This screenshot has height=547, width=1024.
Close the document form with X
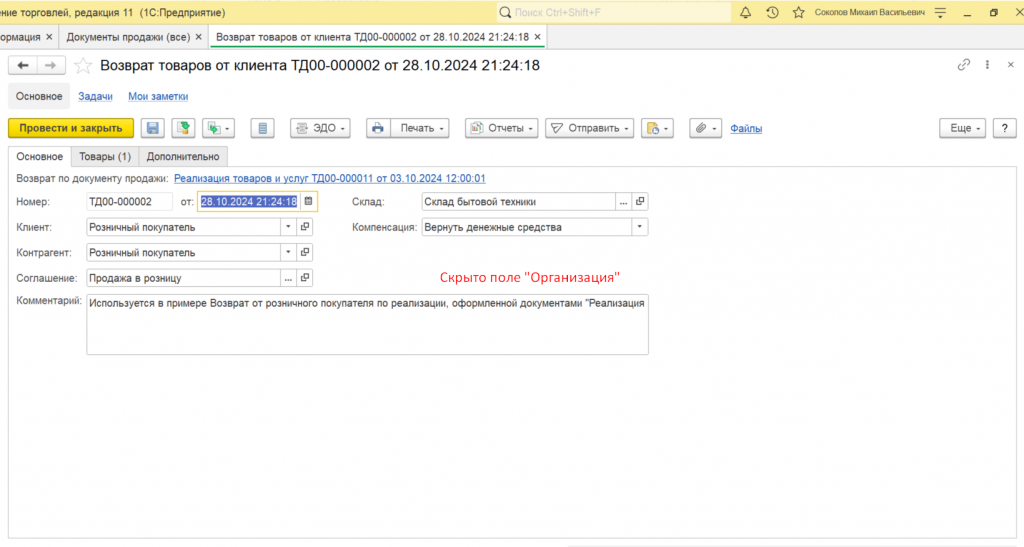[x=1010, y=65]
